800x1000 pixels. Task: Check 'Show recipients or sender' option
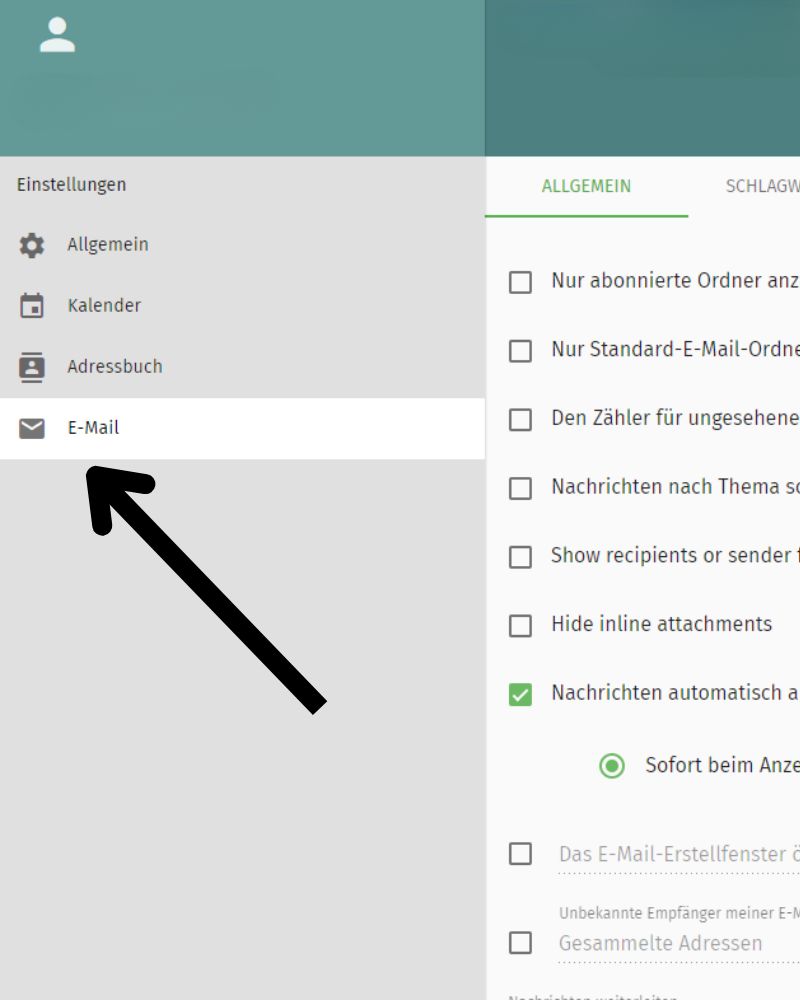520,556
